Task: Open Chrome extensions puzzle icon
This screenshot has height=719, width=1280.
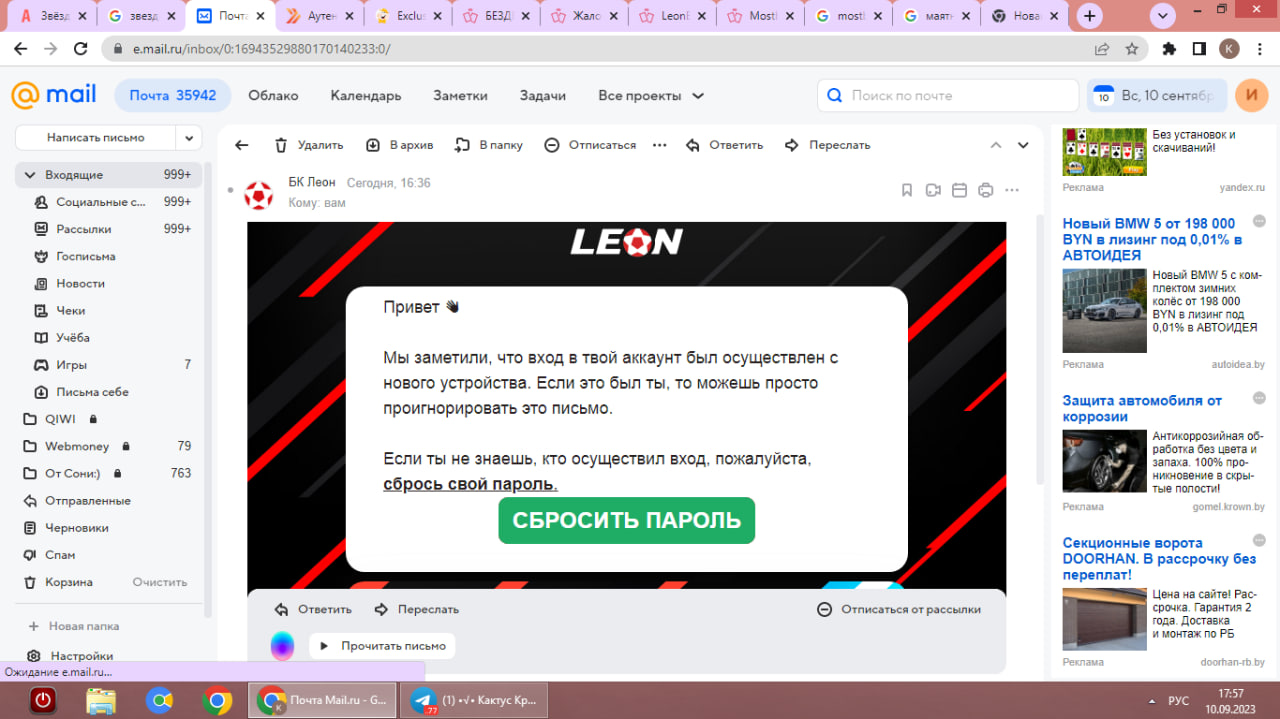Action: 1169,49
